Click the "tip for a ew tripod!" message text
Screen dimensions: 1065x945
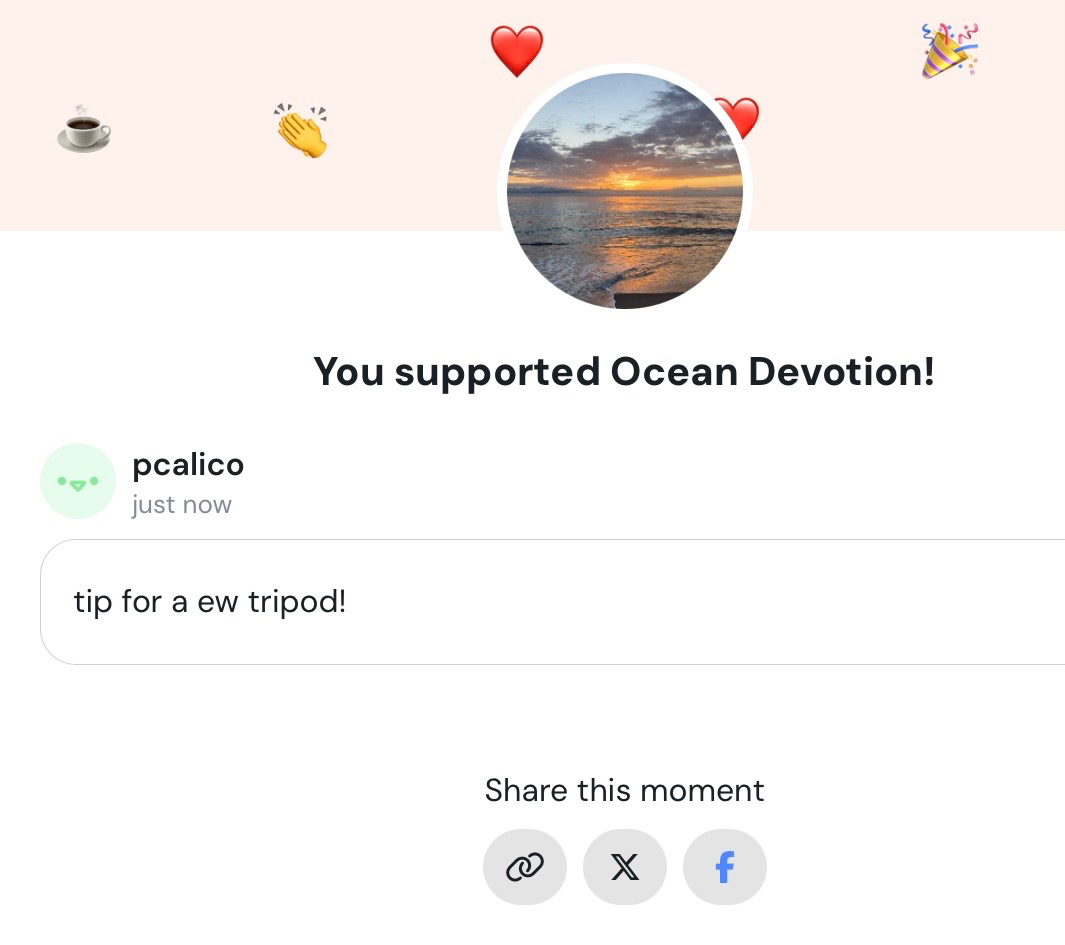tap(209, 602)
